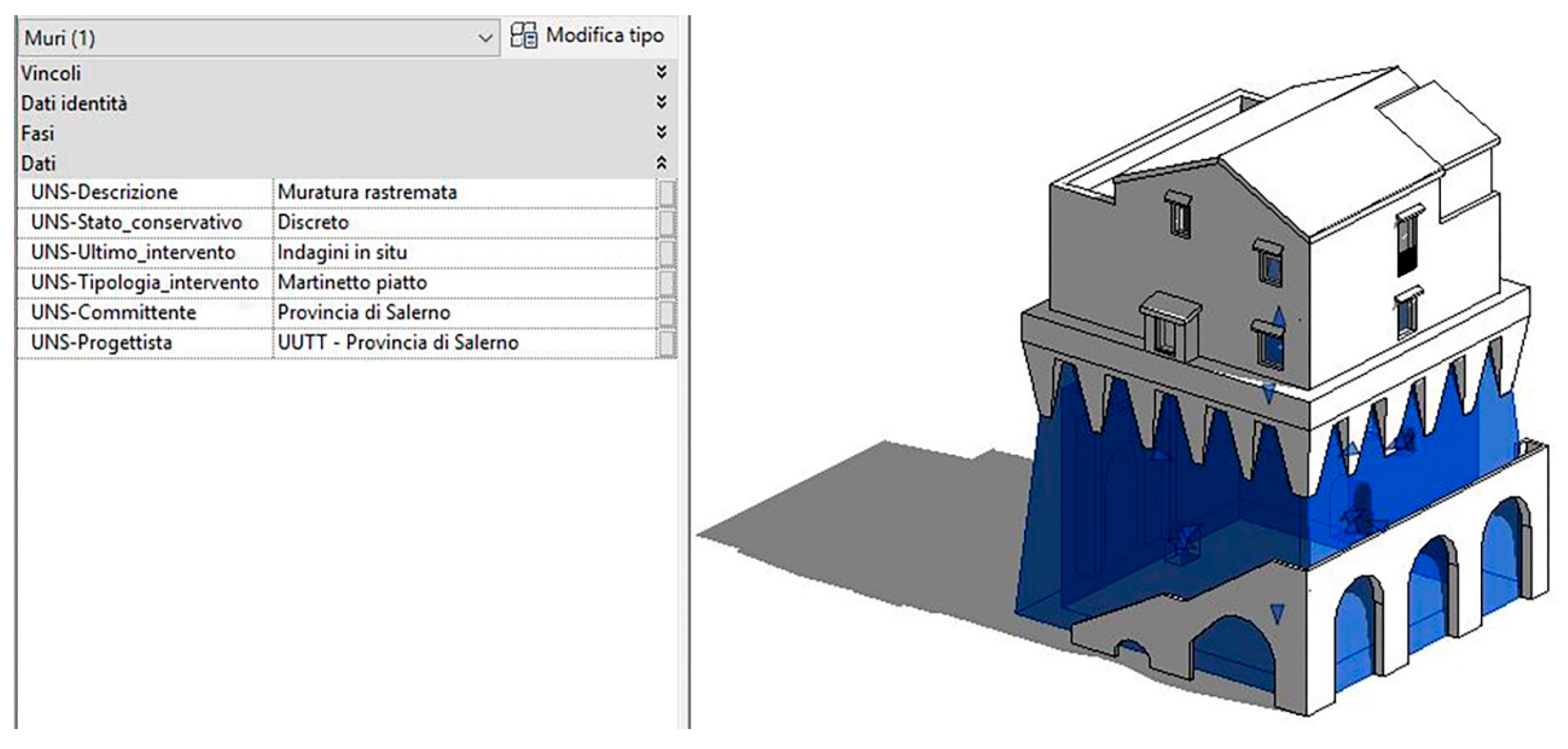This screenshot has width=1568, height=749.
Task: Click small button beside Muratura rastremata value
Action: [666, 192]
